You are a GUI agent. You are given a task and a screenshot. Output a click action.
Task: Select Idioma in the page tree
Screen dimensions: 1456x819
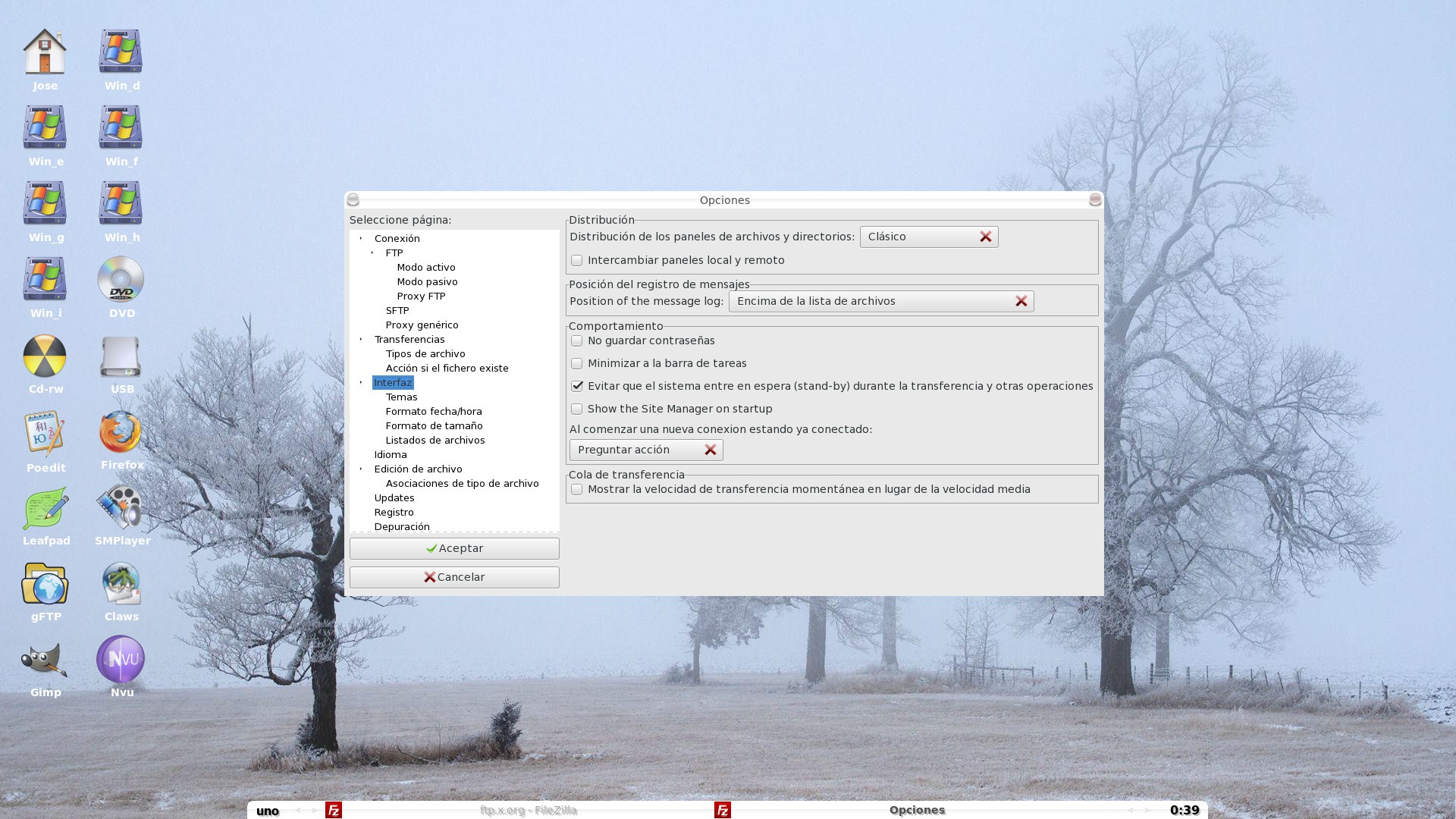pos(390,455)
